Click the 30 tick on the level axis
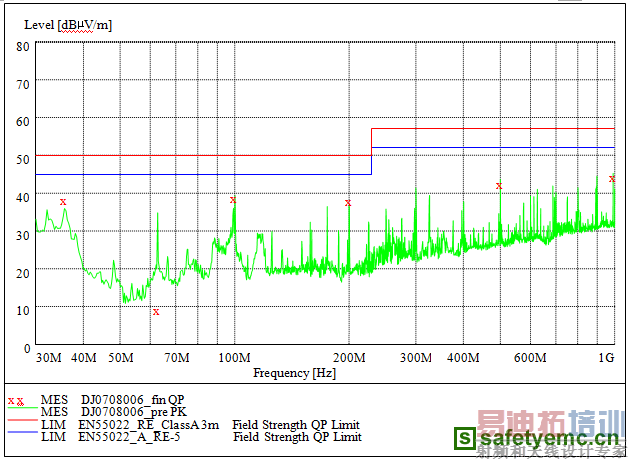 pyautogui.click(x=23, y=235)
